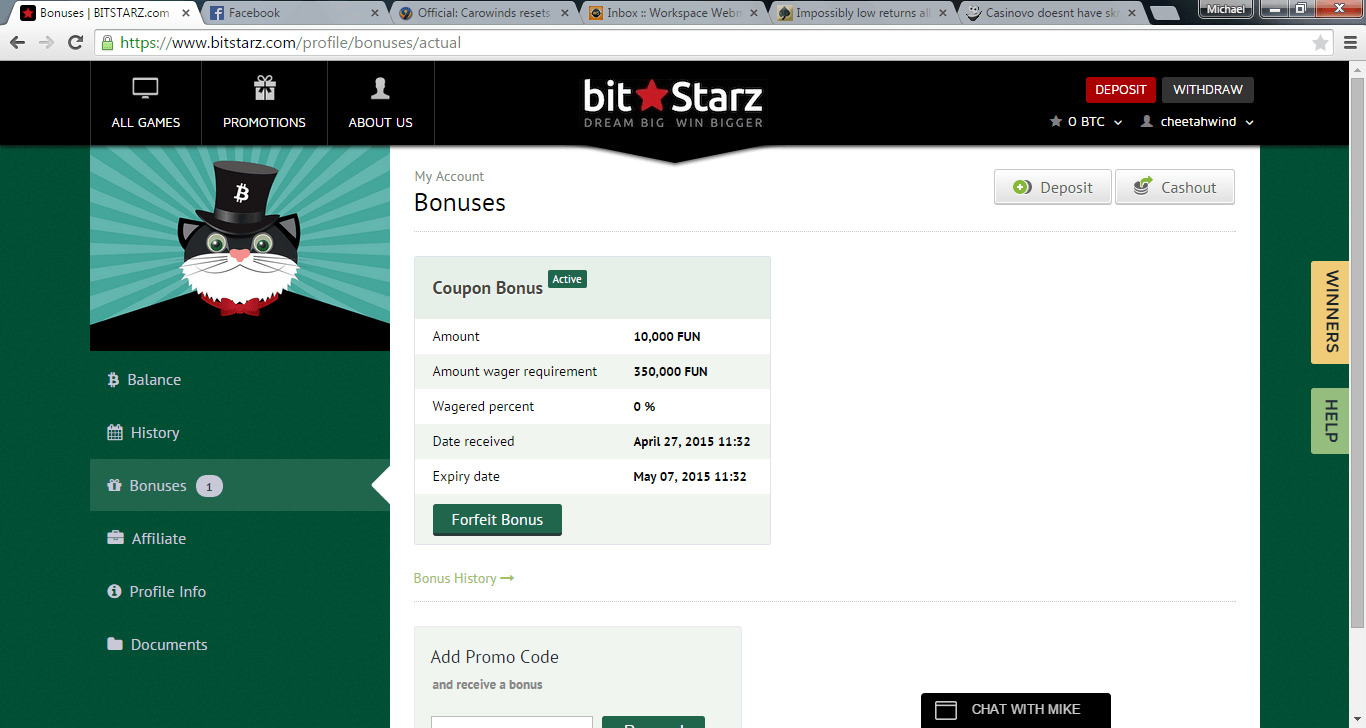Viewport: 1366px width, 728px height.
Task: Click the browser back arrow
Action: (18, 43)
